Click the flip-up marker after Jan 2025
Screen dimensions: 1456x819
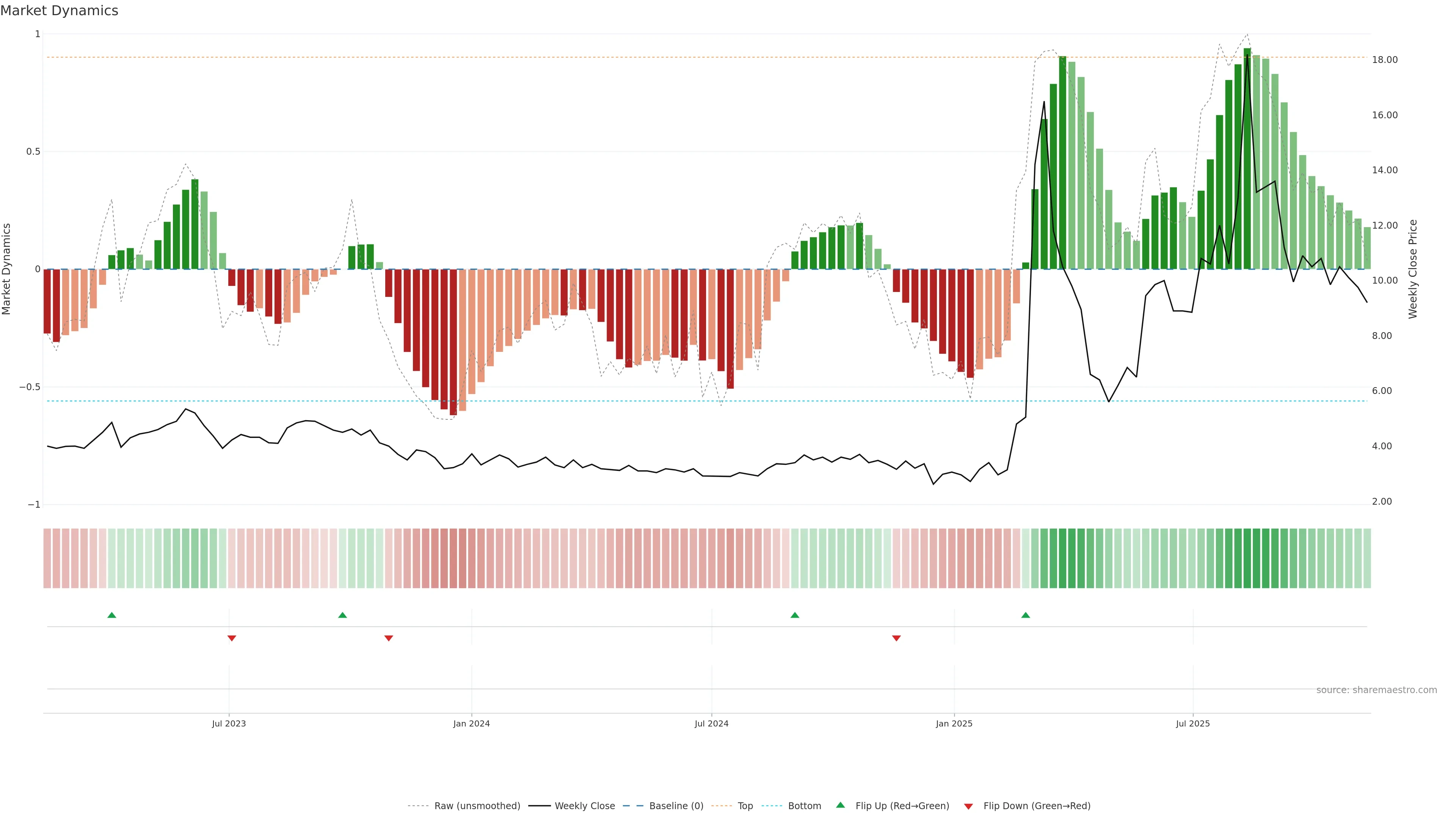1026,615
